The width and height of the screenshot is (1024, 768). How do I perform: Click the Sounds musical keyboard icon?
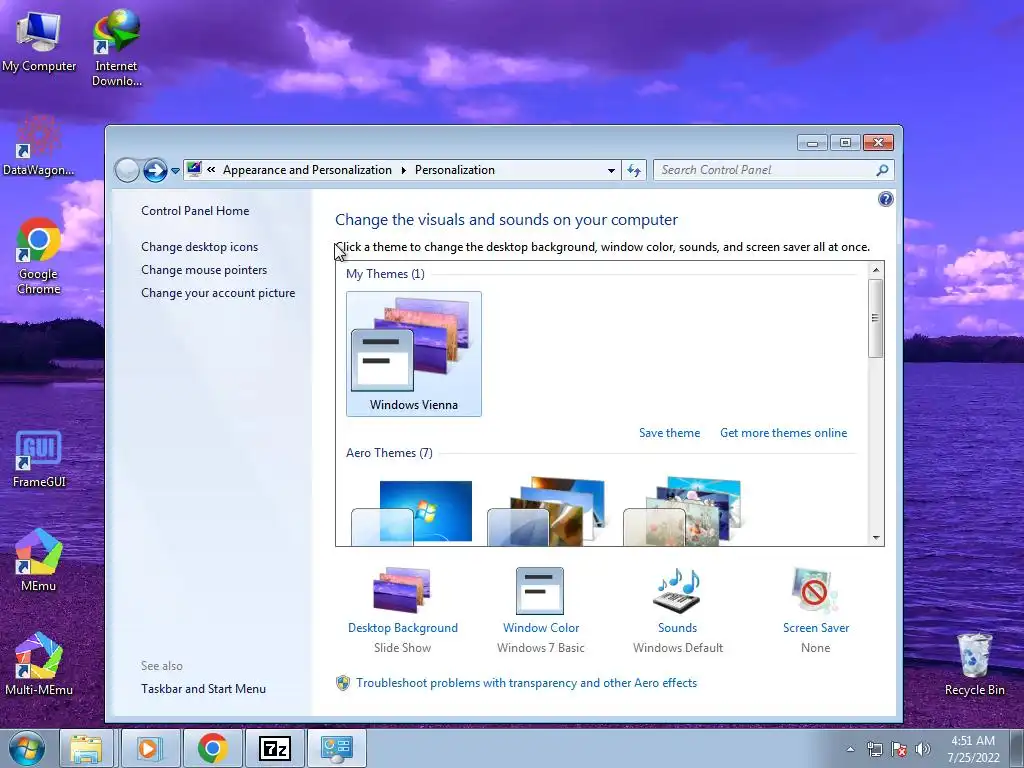coord(677,590)
